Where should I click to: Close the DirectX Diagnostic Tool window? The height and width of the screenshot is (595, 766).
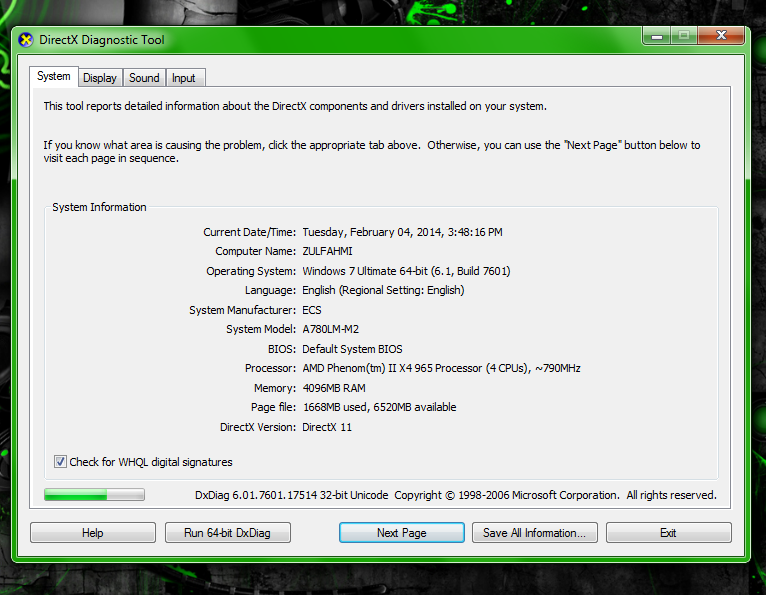coord(721,36)
